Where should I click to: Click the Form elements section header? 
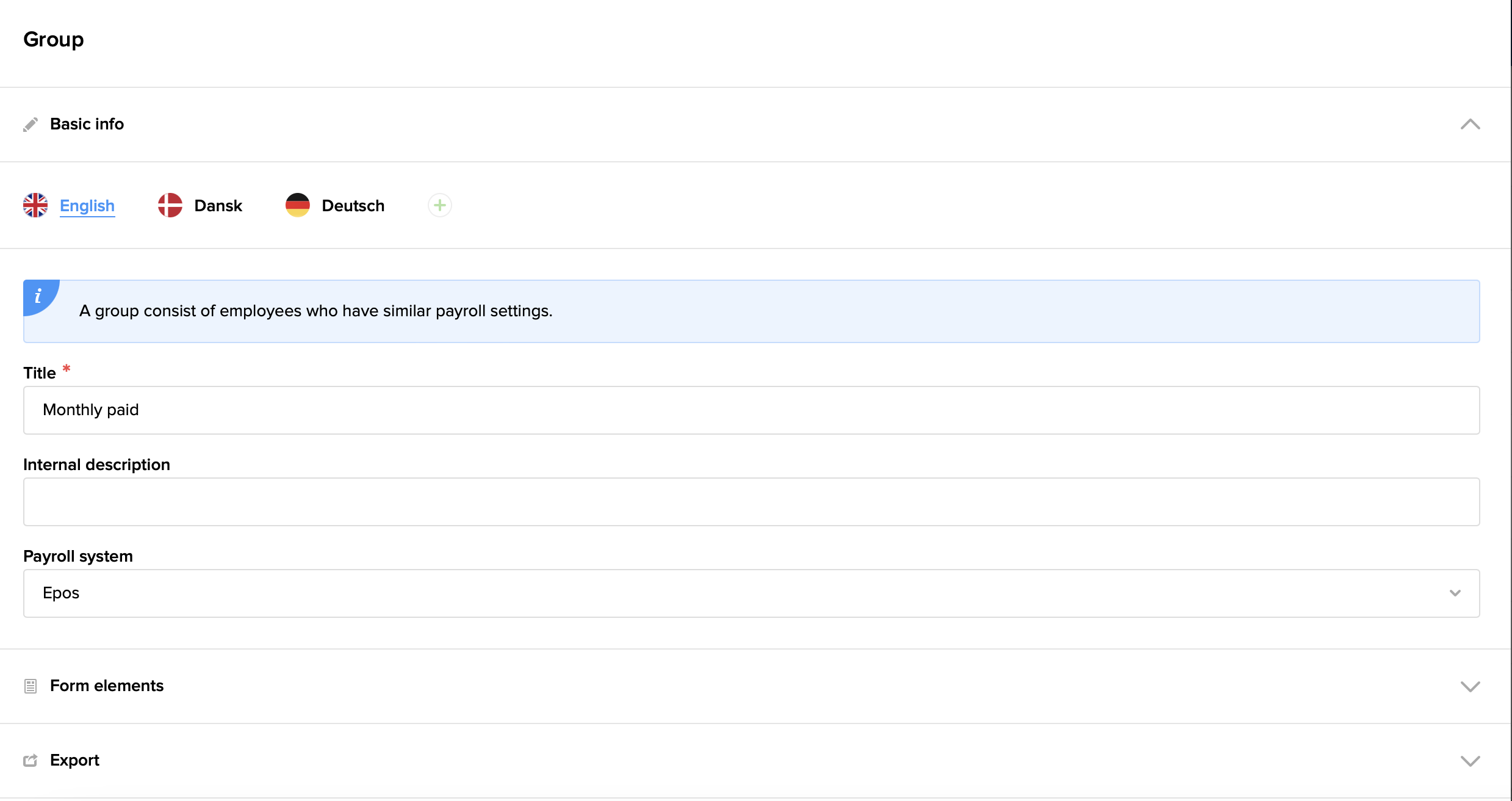click(x=107, y=686)
